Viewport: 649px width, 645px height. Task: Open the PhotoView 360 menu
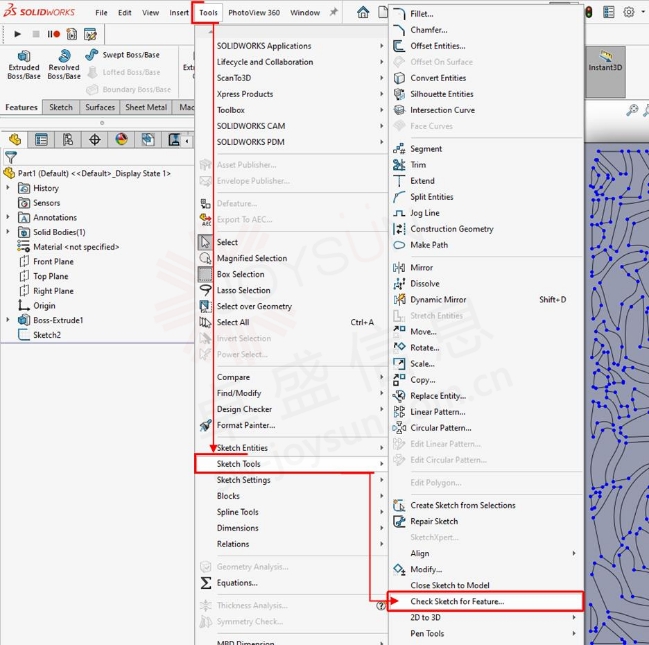[x=254, y=13]
